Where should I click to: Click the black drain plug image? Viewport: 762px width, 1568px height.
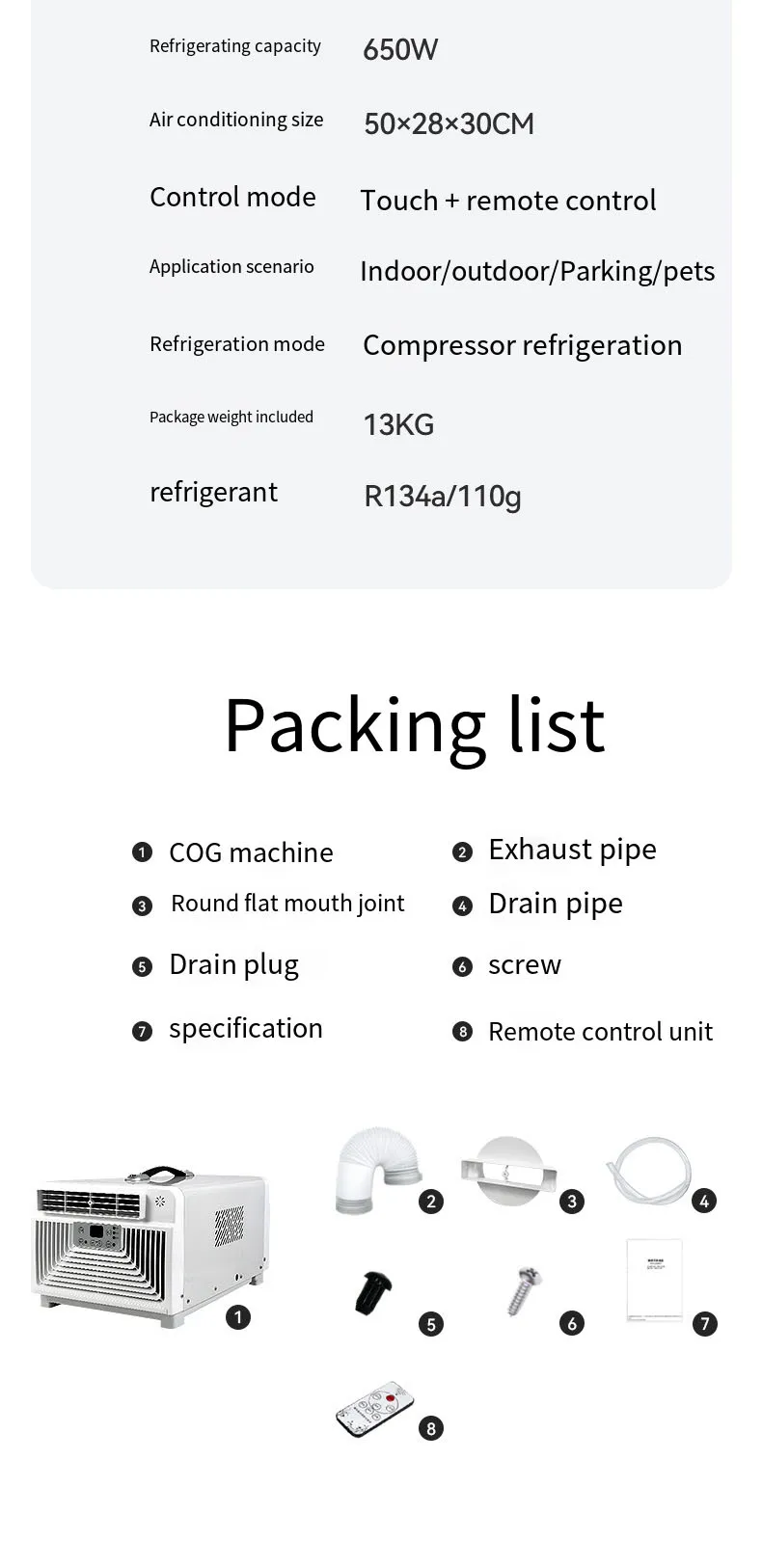pyautogui.click(x=373, y=1292)
